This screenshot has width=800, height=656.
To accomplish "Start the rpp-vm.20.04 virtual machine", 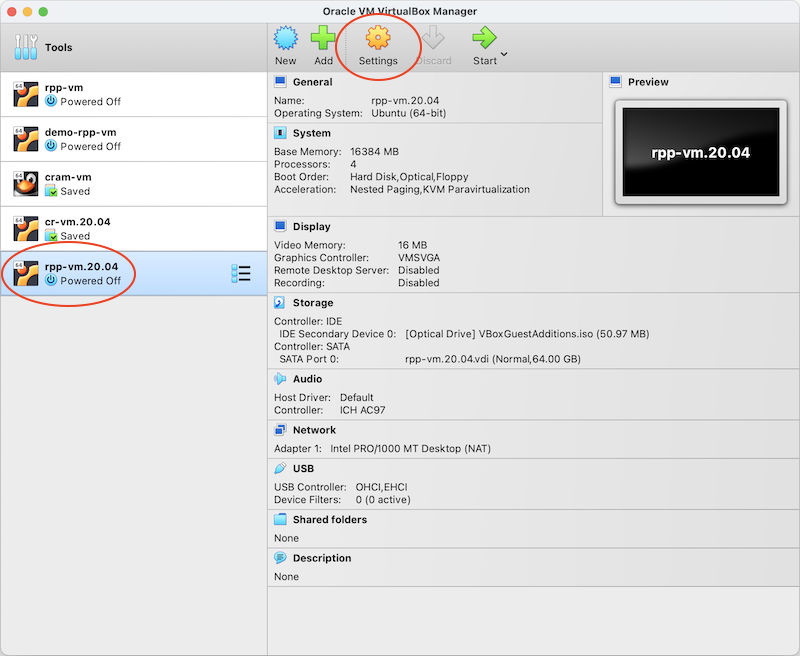I will pyautogui.click(x=483, y=44).
